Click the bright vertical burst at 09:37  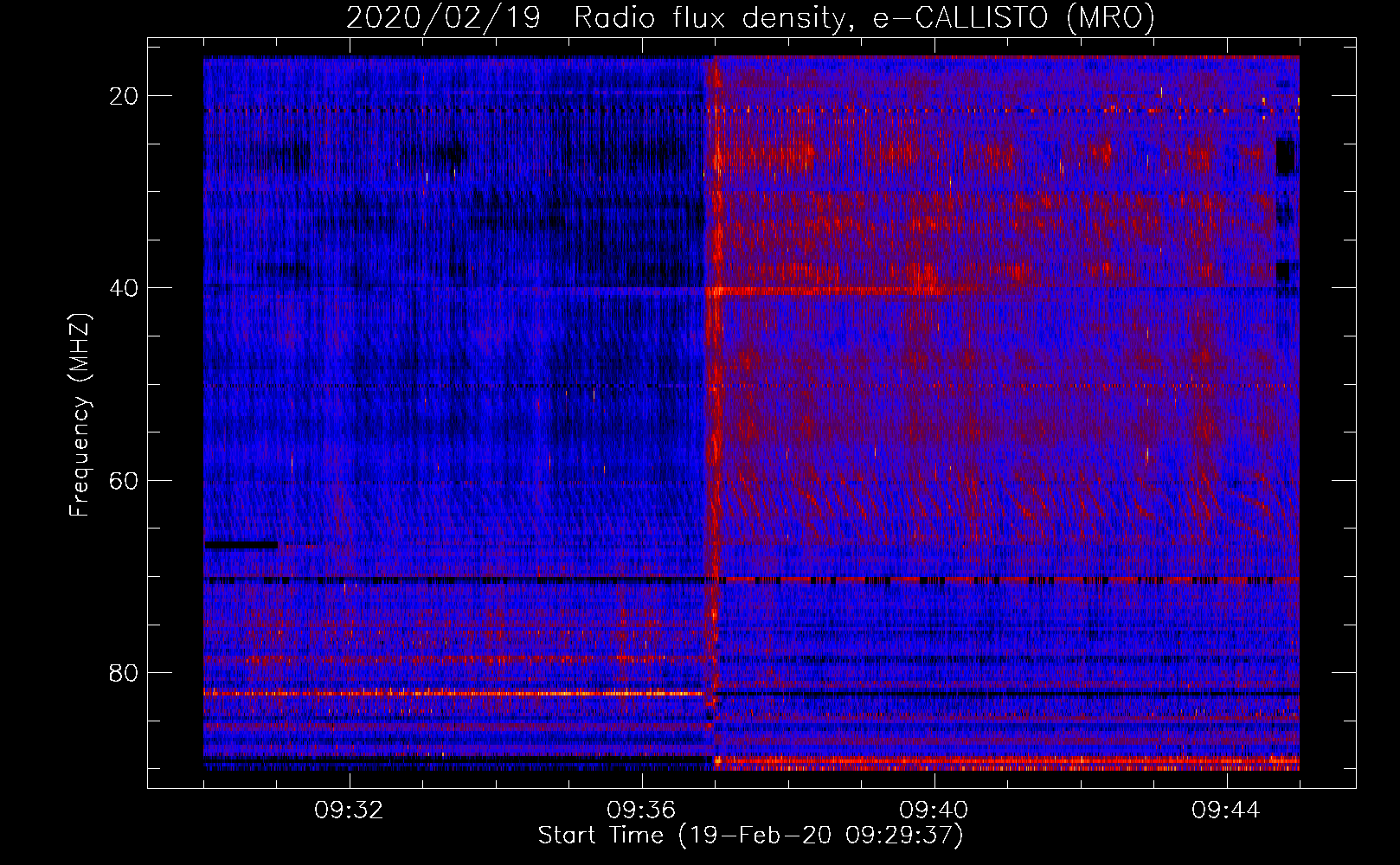click(x=714, y=413)
